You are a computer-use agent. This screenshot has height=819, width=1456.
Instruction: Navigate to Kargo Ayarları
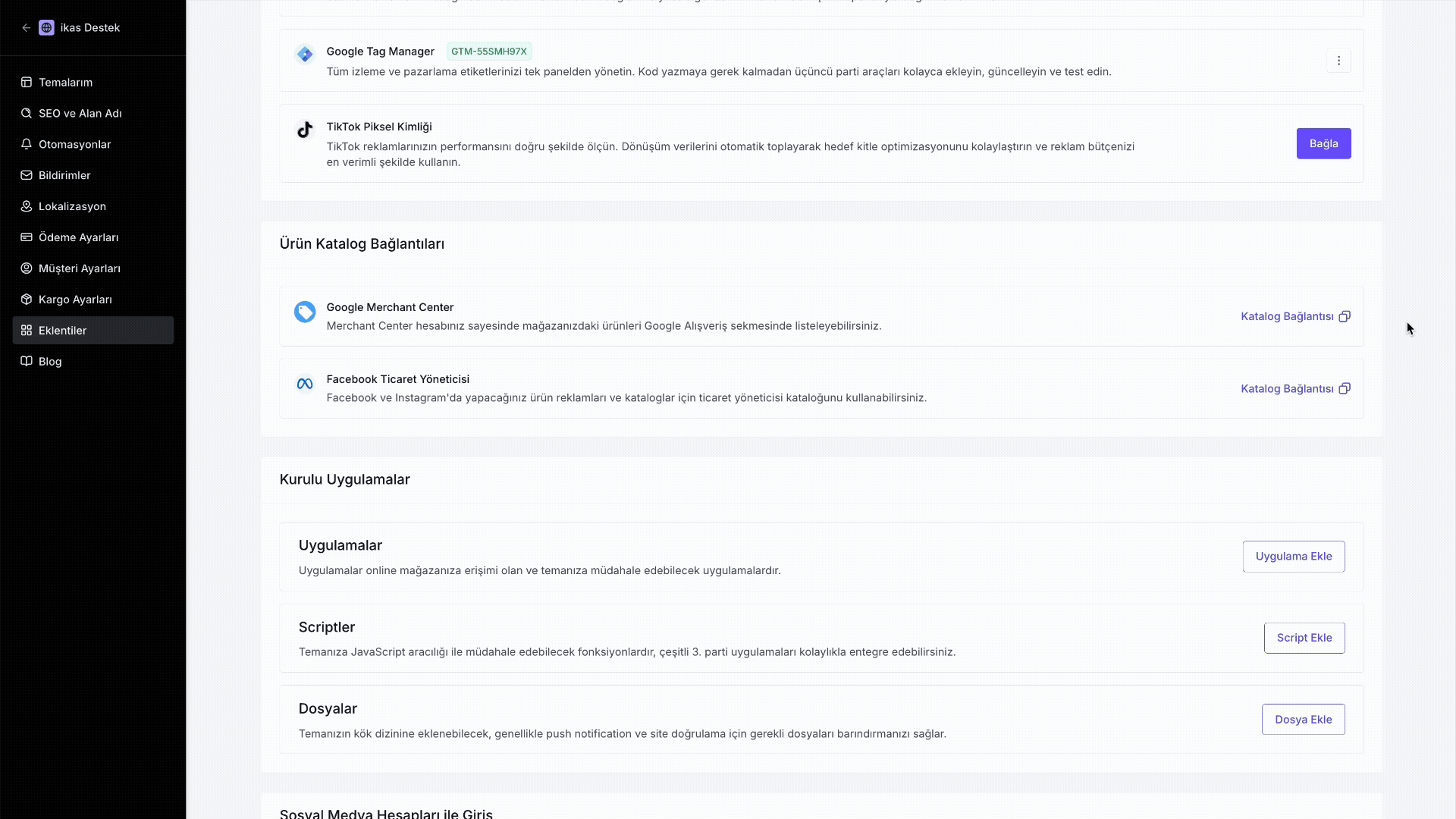pyautogui.click(x=75, y=300)
